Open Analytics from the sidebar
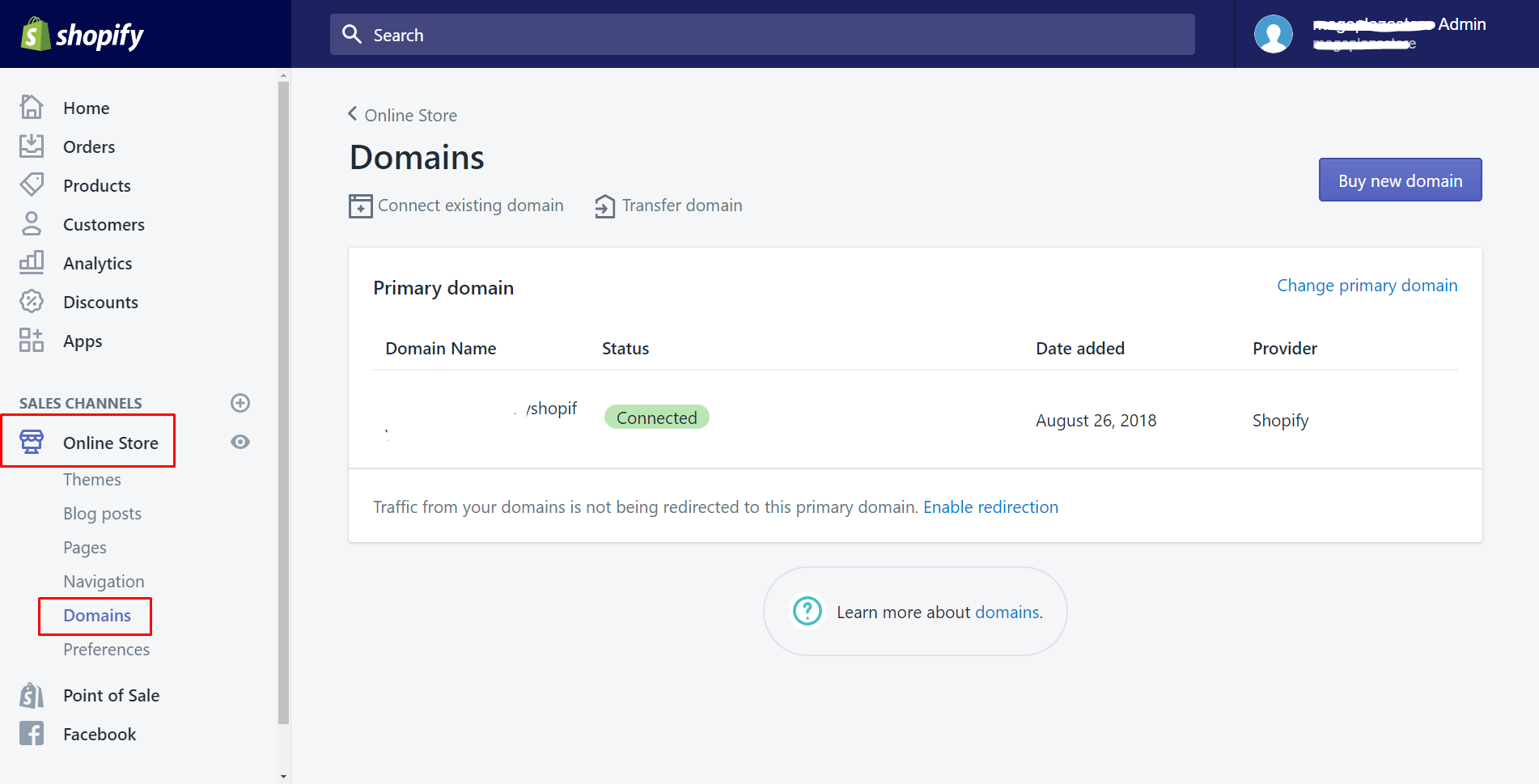This screenshot has width=1539, height=784. (97, 262)
